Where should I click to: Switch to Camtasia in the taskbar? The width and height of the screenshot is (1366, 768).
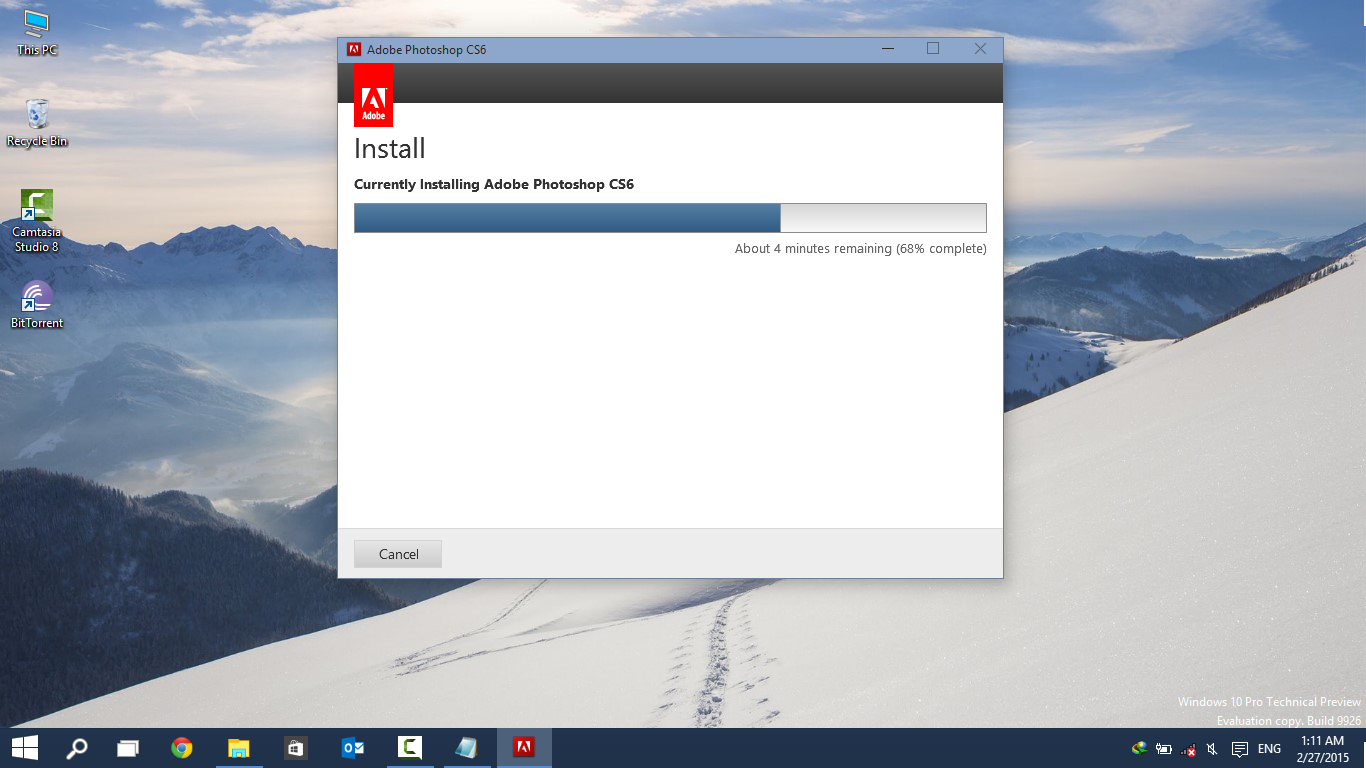click(x=409, y=748)
